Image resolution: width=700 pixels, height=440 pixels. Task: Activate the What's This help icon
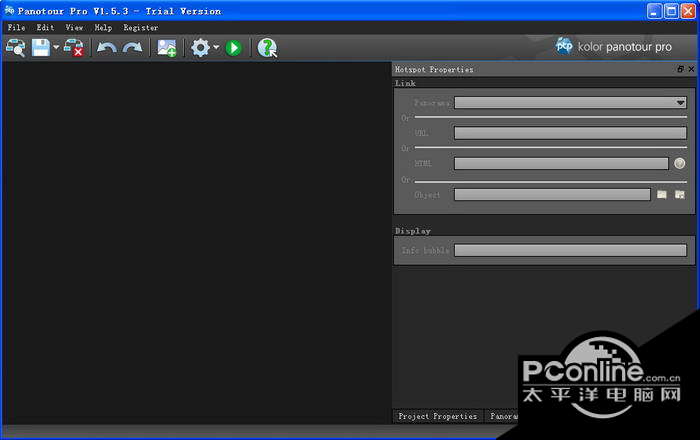pos(267,48)
